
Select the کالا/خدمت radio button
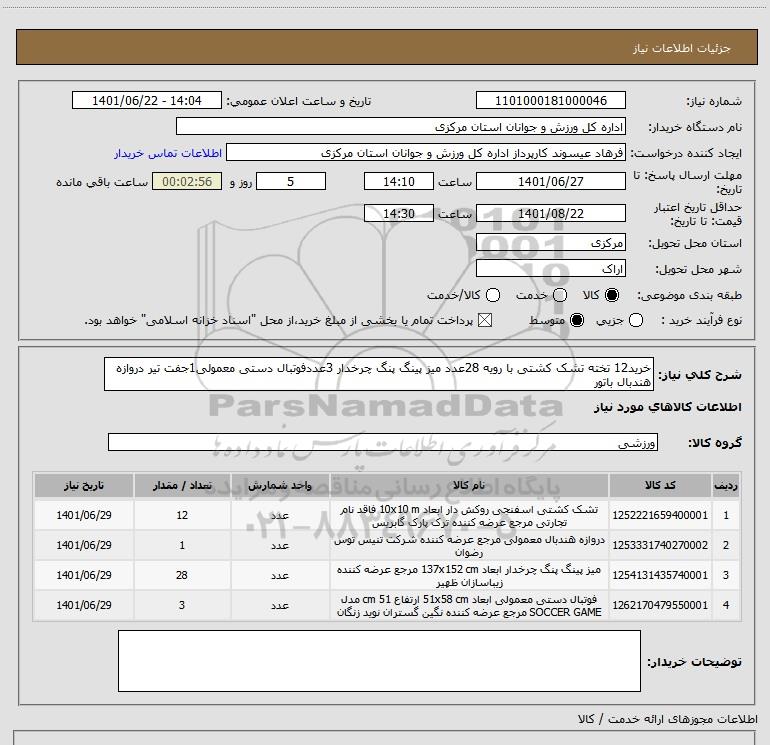click(x=493, y=295)
